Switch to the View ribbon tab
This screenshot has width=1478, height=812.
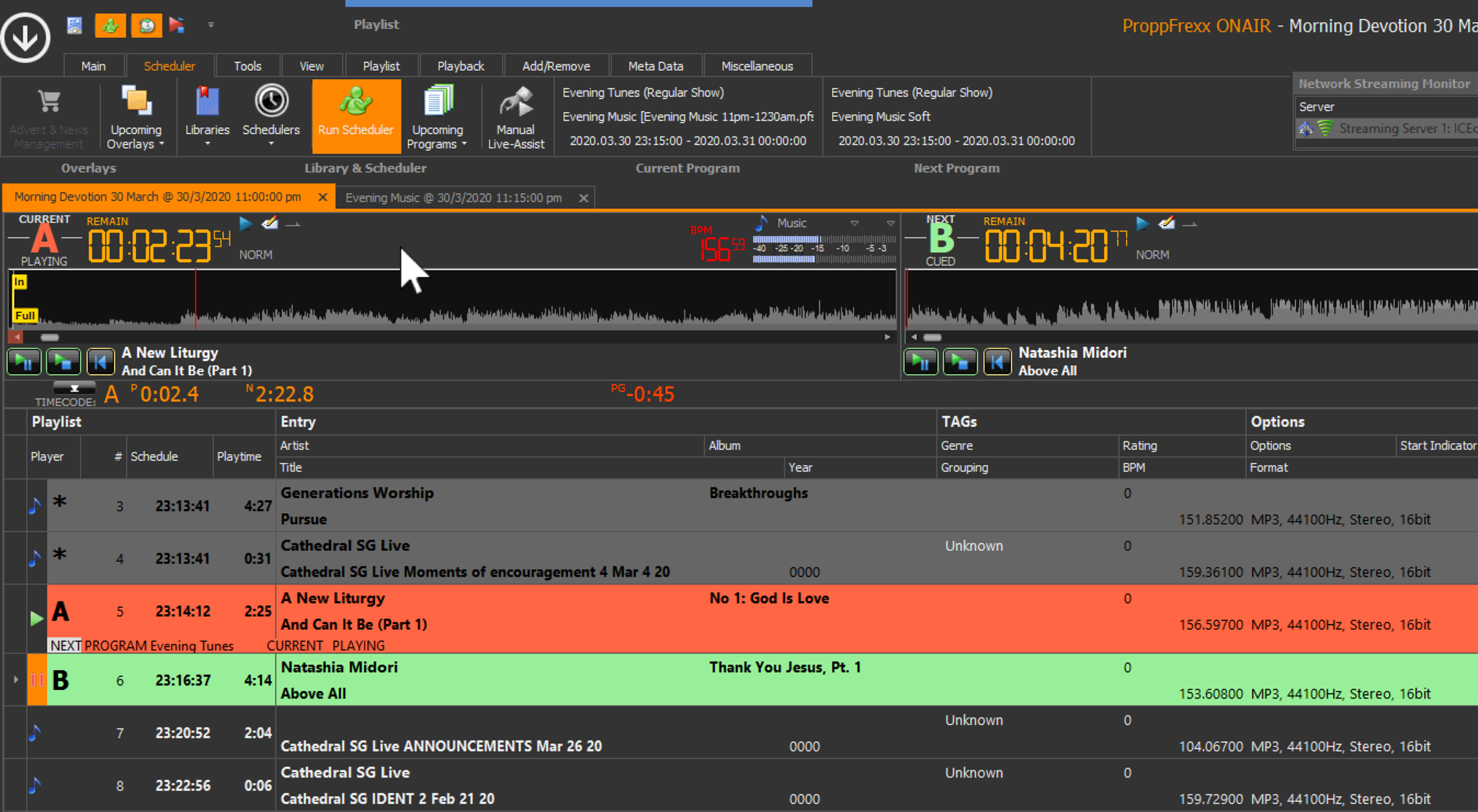click(311, 66)
